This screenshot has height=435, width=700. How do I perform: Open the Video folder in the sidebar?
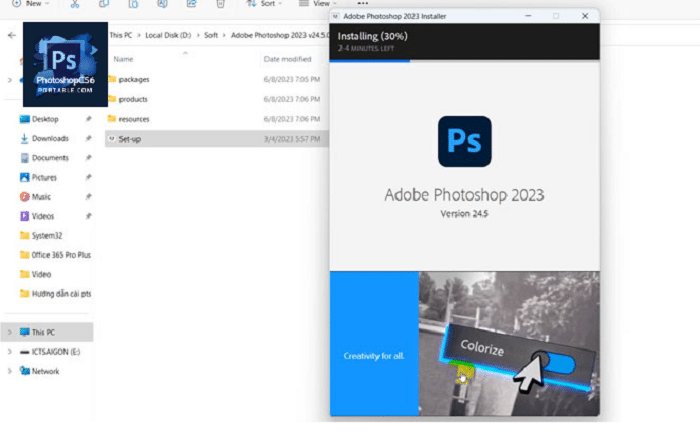(x=41, y=274)
